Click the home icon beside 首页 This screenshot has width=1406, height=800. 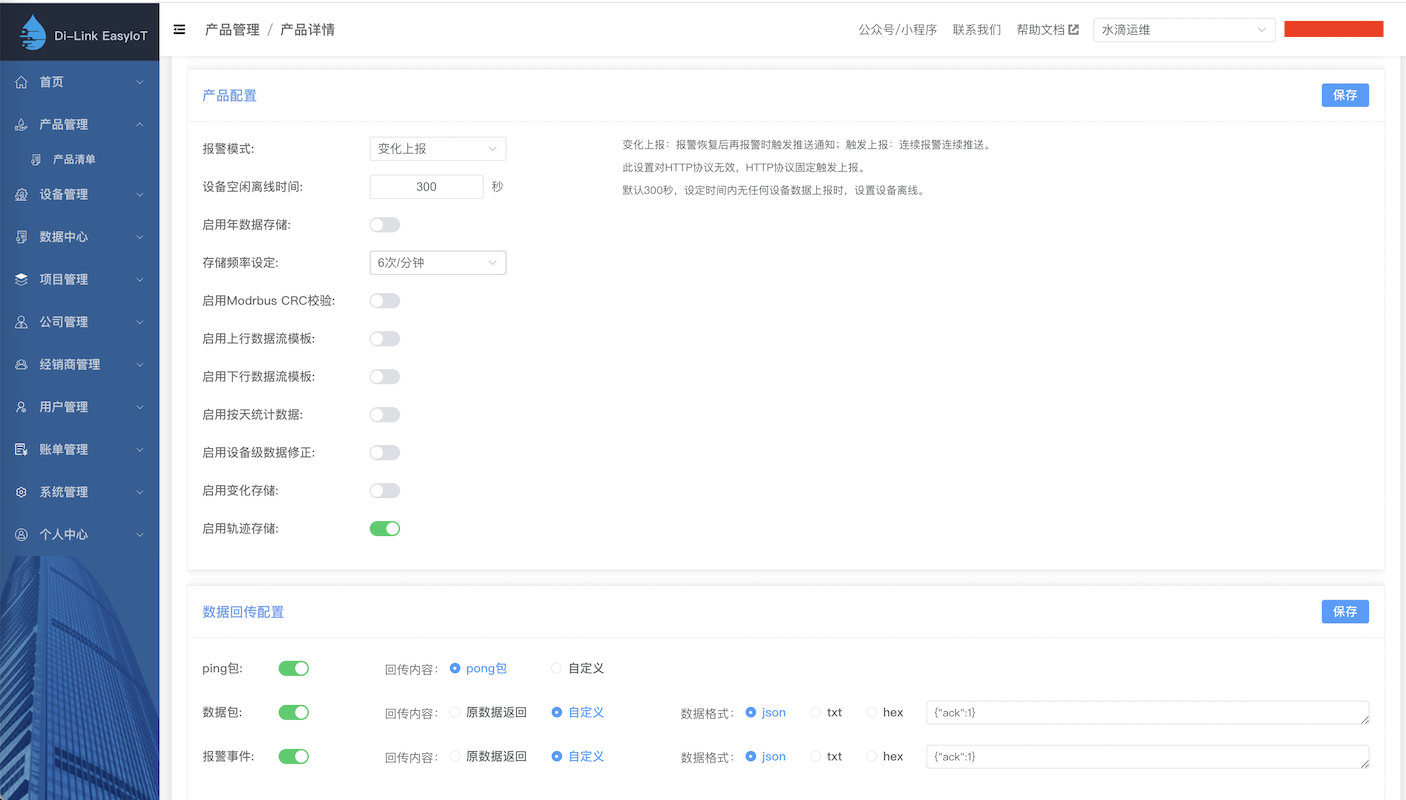tap(22, 82)
